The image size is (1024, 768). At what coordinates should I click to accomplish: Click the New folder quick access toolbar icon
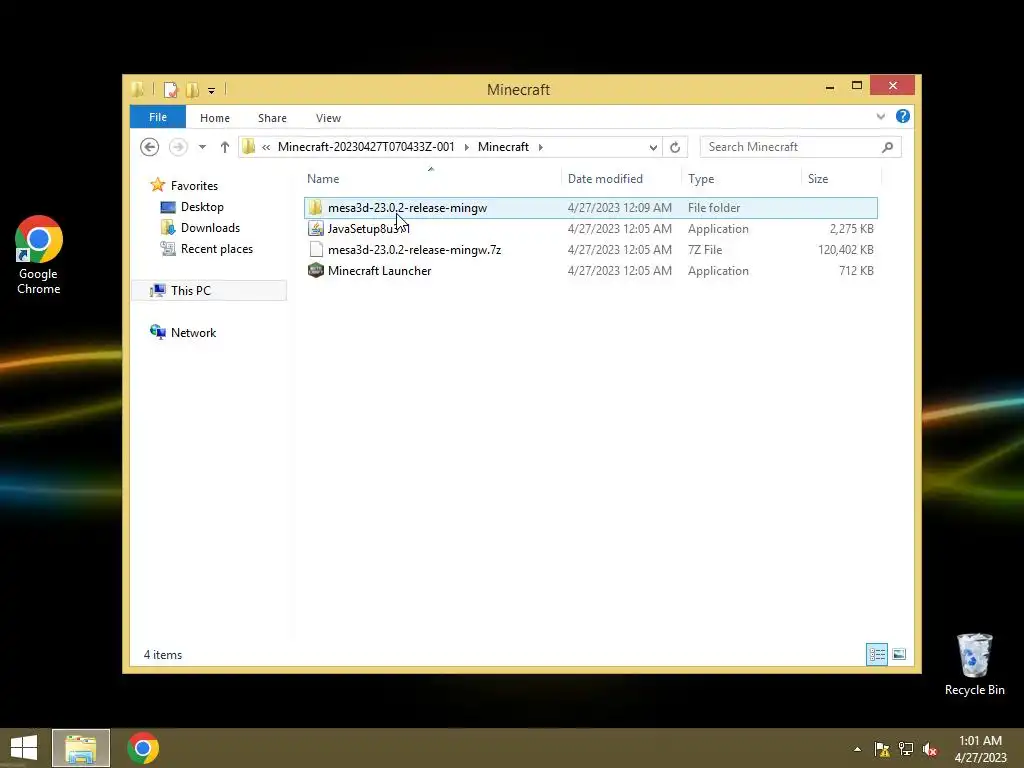pyautogui.click(x=192, y=89)
